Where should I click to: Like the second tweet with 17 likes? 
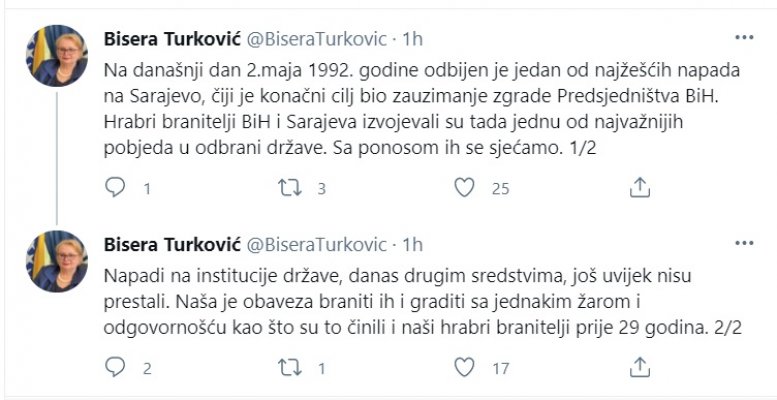464,368
